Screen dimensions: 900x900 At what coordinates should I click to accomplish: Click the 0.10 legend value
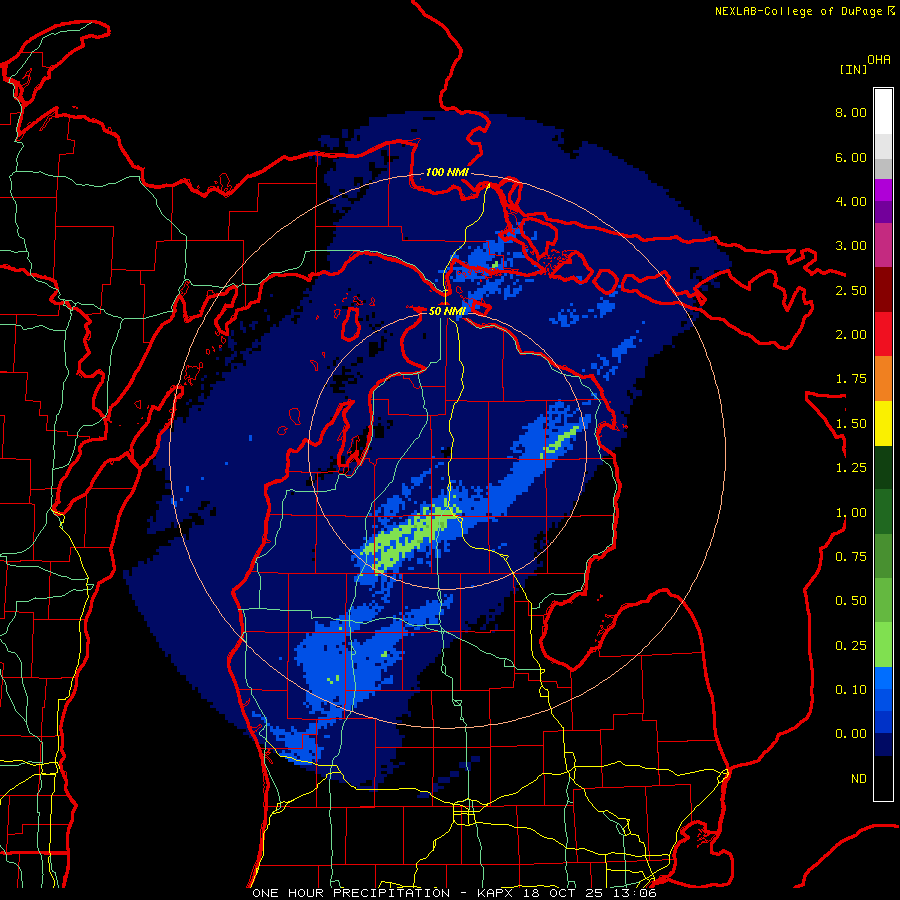(851, 690)
